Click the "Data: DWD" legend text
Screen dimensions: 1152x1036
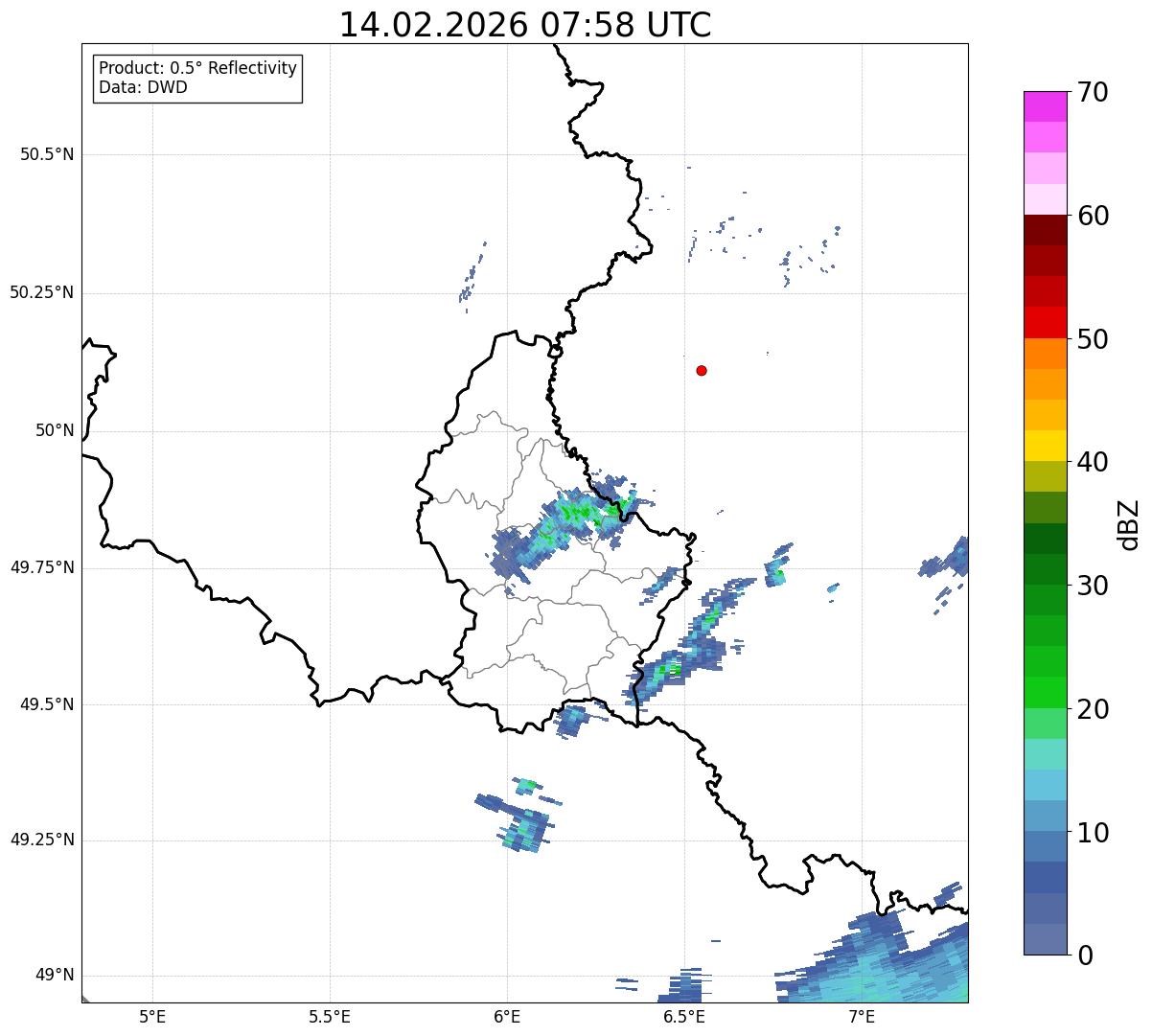tap(143, 87)
